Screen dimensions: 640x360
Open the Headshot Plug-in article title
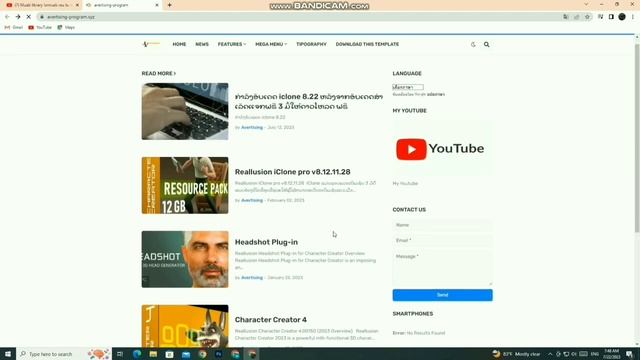266,242
